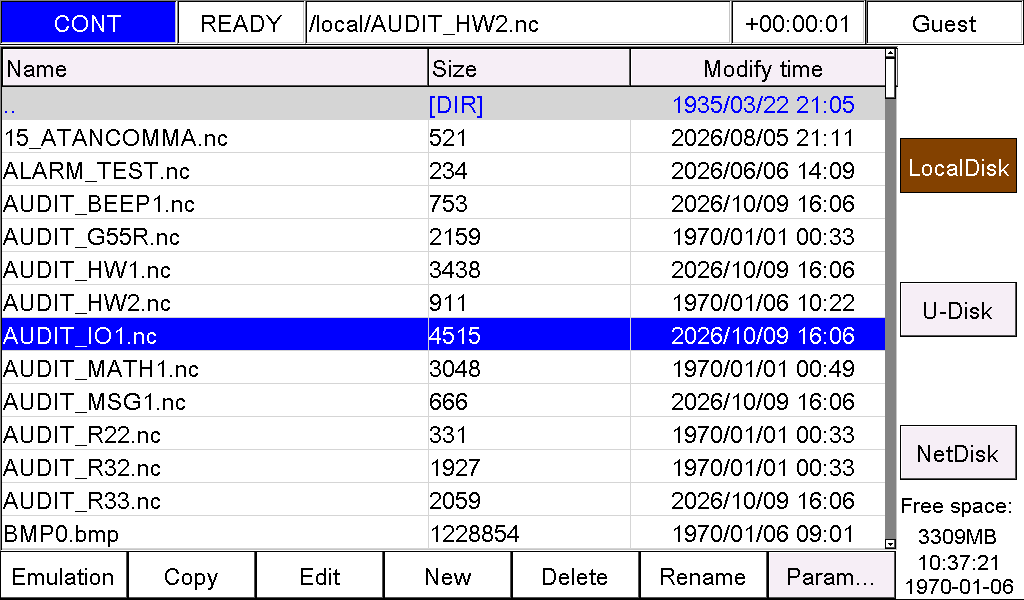Select AUDIT_BEEP1.nc file
The height and width of the screenshot is (600, 1024).
(443, 203)
